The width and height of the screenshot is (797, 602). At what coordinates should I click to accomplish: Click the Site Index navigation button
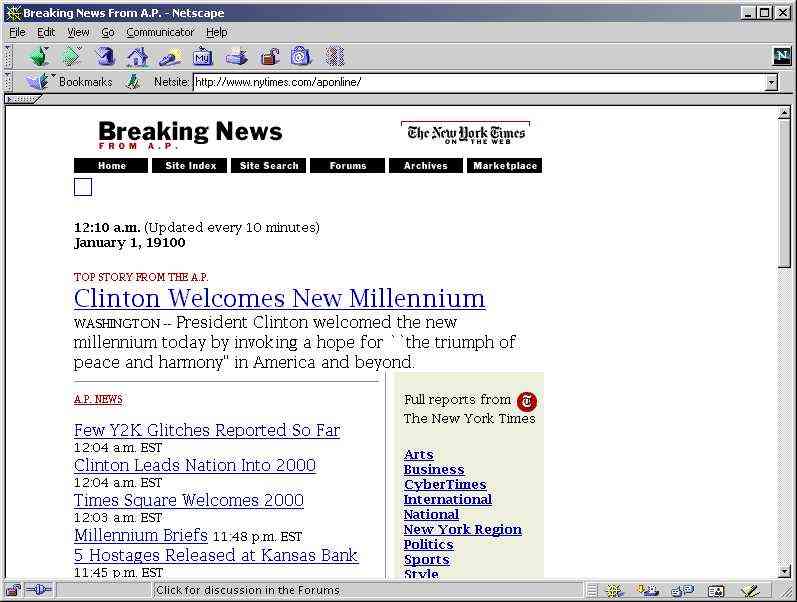click(190, 166)
